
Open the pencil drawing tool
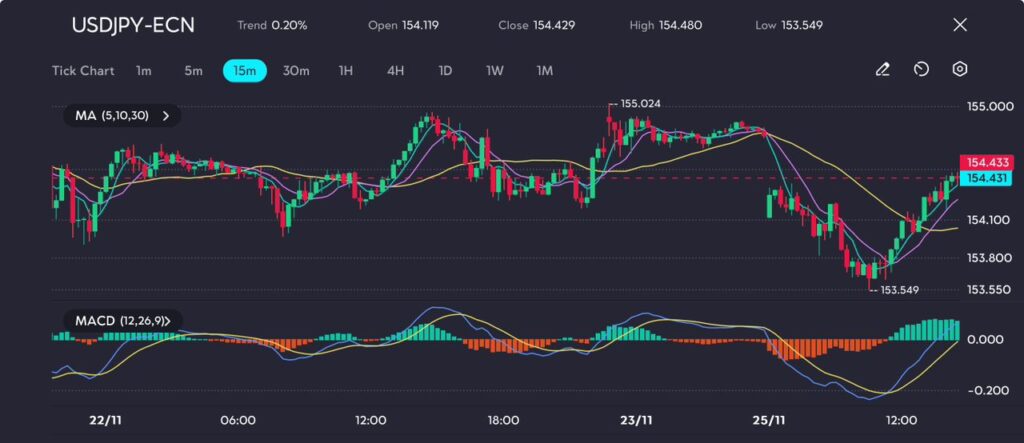point(882,70)
